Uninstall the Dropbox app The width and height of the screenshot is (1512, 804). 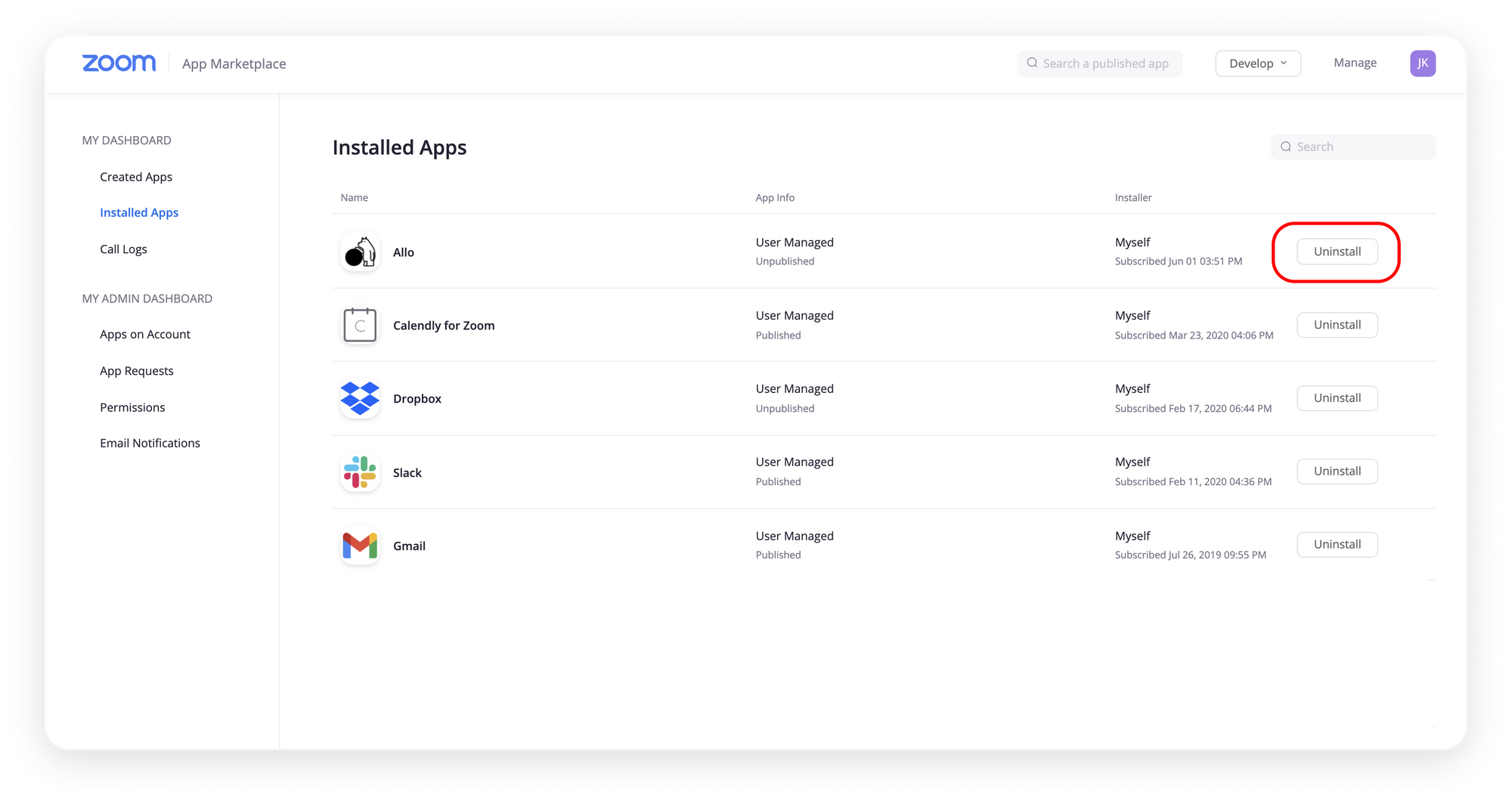pyautogui.click(x=1337, y=398)
